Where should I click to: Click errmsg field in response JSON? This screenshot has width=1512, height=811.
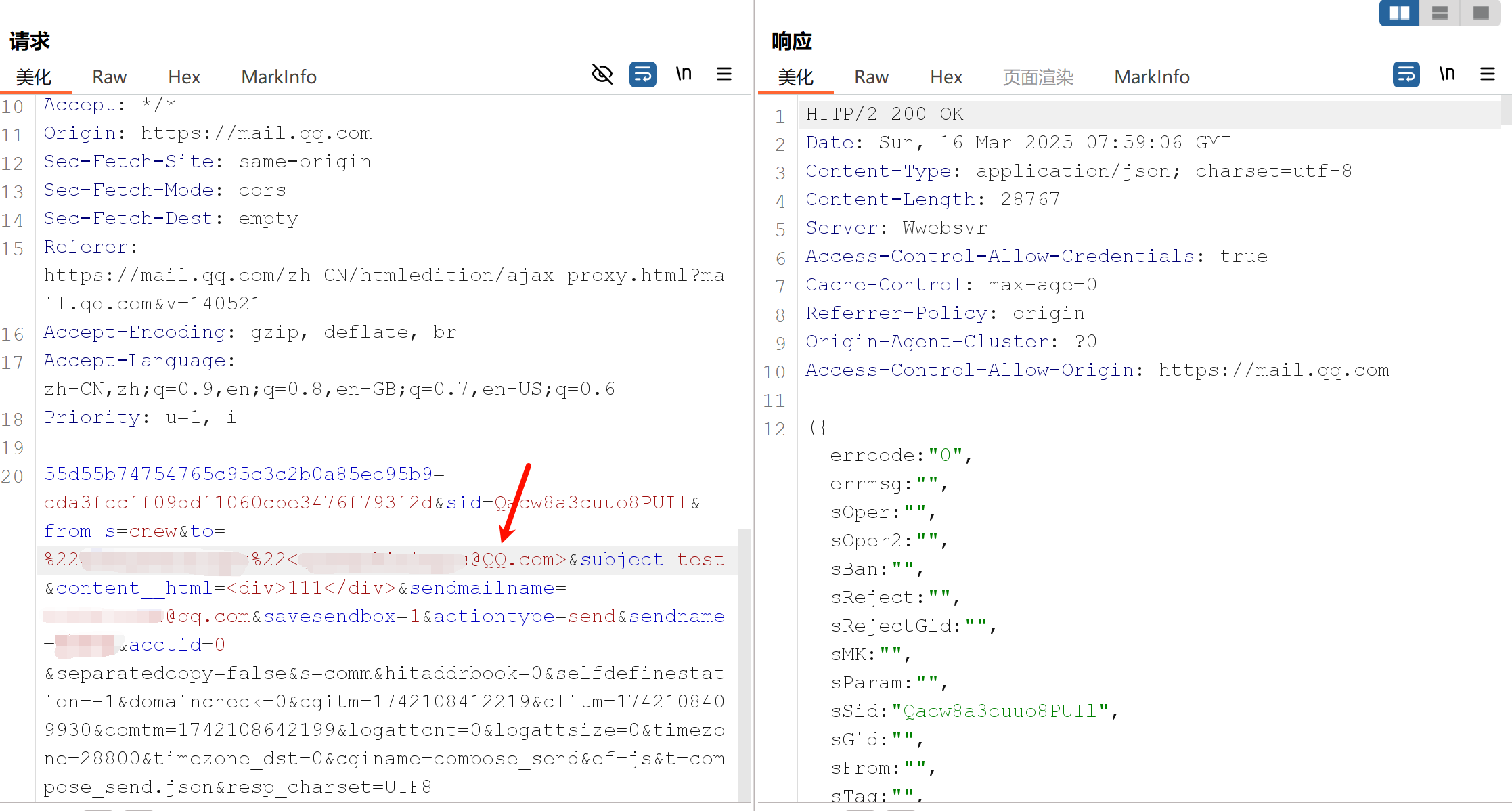889,483
